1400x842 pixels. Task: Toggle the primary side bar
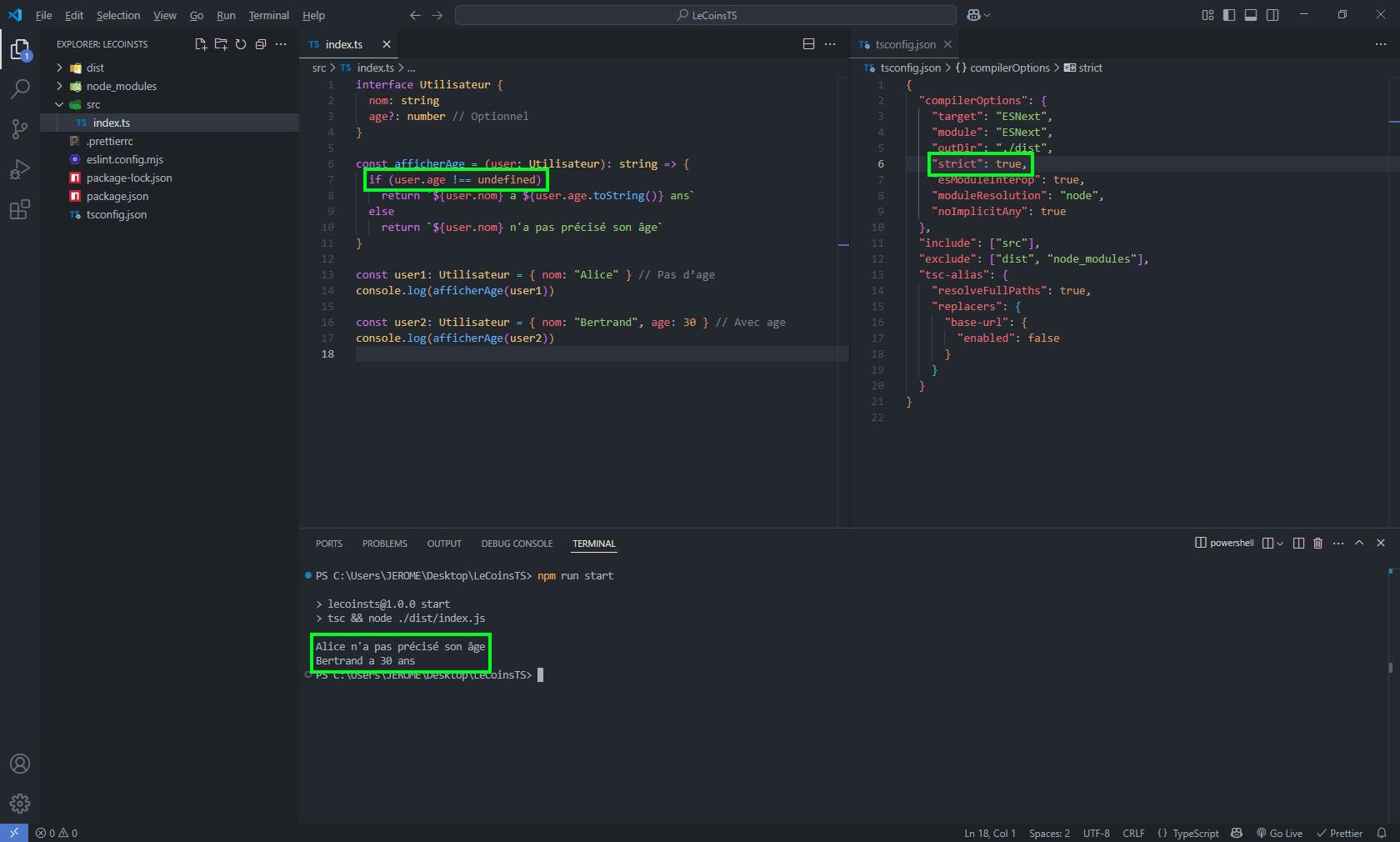coord(1229,15)
